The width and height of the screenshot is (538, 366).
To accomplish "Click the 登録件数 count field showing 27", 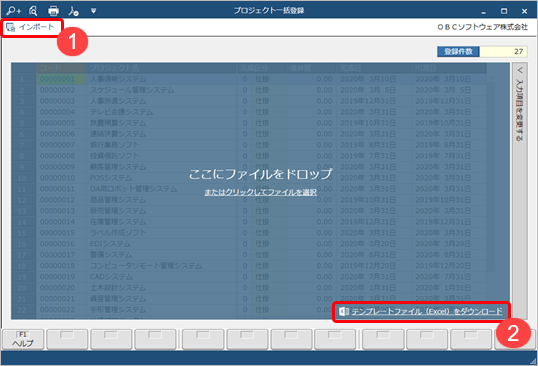I will click(503, 51).
